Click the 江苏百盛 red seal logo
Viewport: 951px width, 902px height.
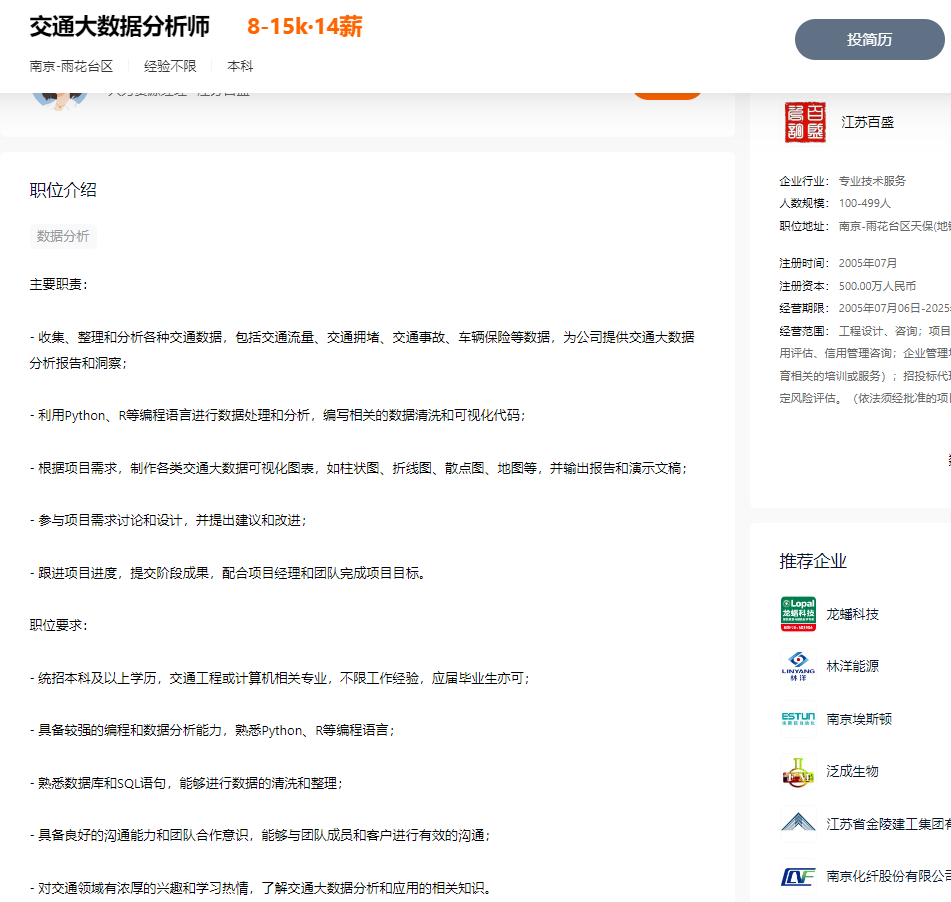pyautogui.click(x=805, y=122)
